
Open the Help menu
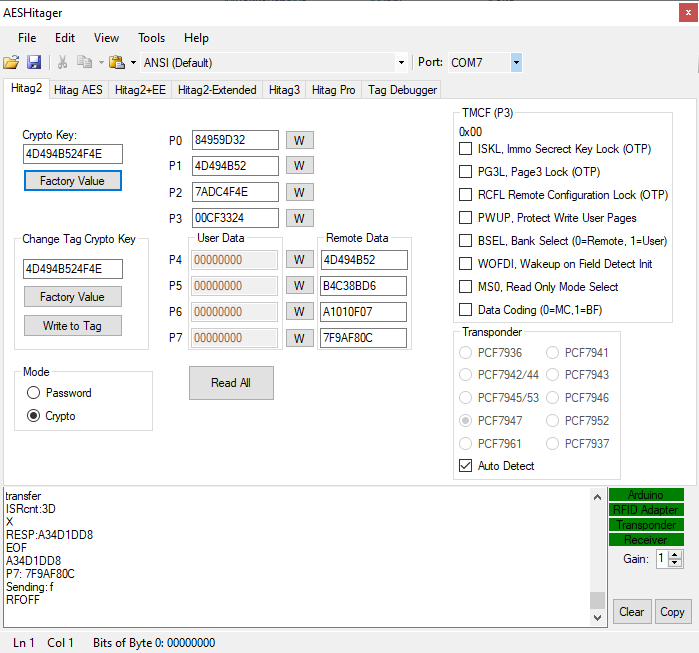[x=196, y=38]
